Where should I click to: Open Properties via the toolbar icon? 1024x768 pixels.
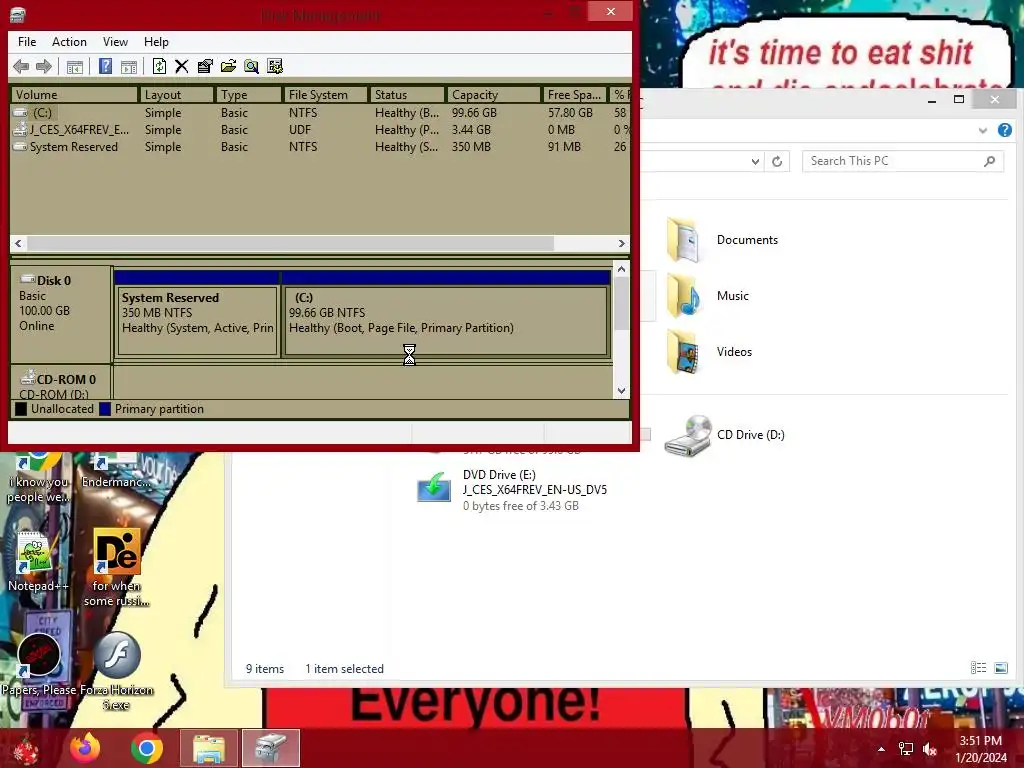pyautogui.click(x=205, y=66)
